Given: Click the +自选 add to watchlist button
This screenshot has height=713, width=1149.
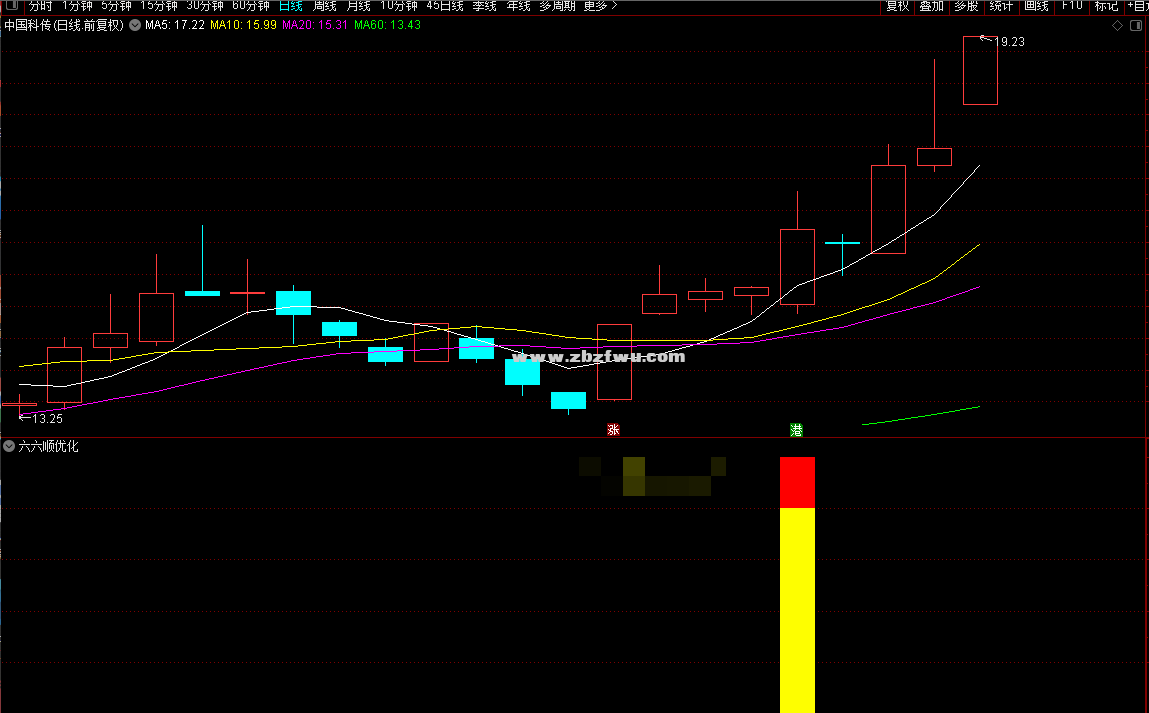Looking at the screenshot, I should coord(1137,6).
